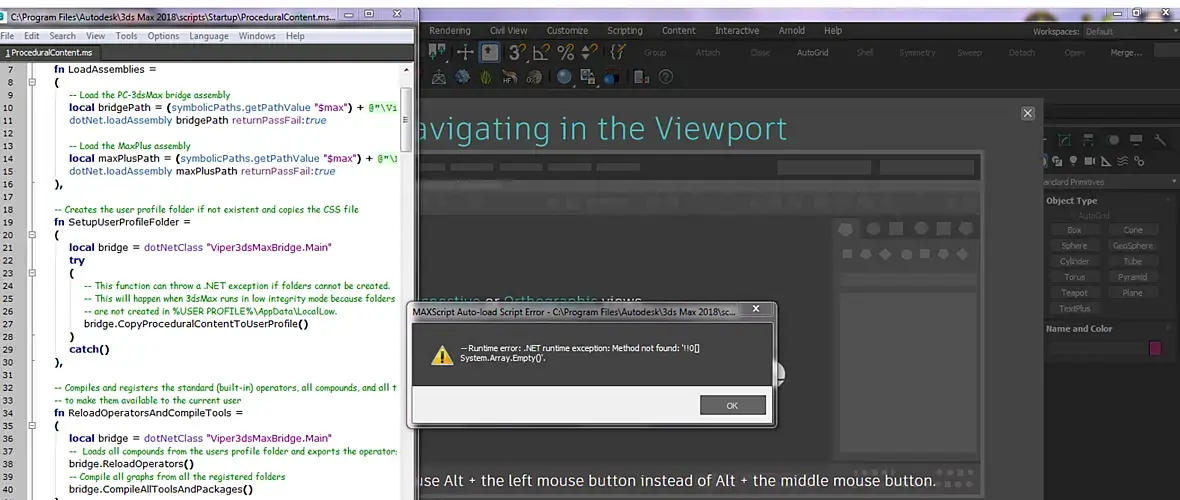This screenshot has height=500, width=1180.
Task: Select the Helpers category icon
Action: tap(1106, 161)
